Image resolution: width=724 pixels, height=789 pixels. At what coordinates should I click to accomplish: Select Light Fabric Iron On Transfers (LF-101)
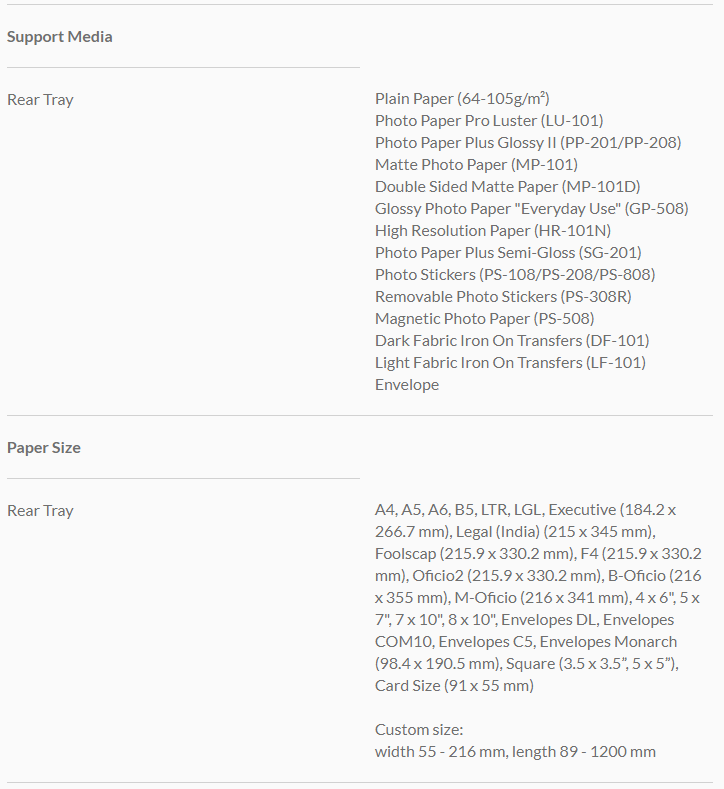tap(510, 363)
